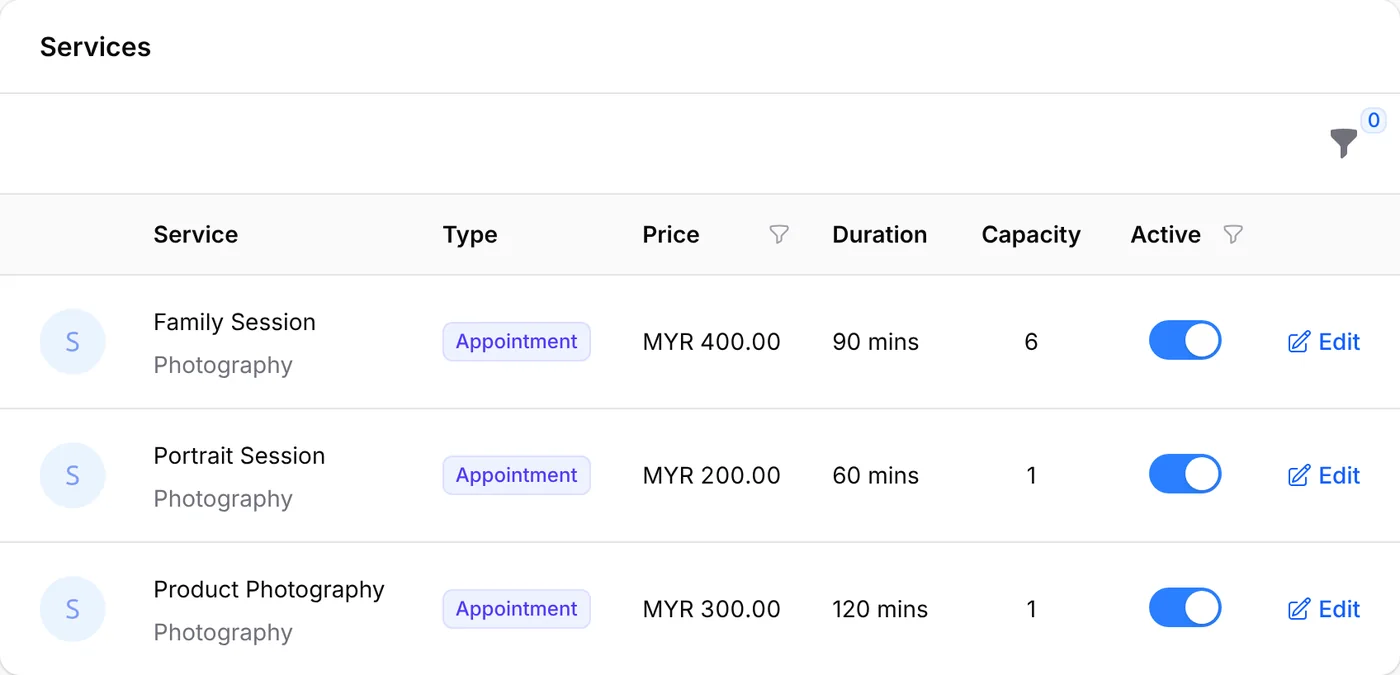The width and height of the screenshot is (1400, 675).
Task: Click the 90 mins duration cell
Action: point(876,342)
